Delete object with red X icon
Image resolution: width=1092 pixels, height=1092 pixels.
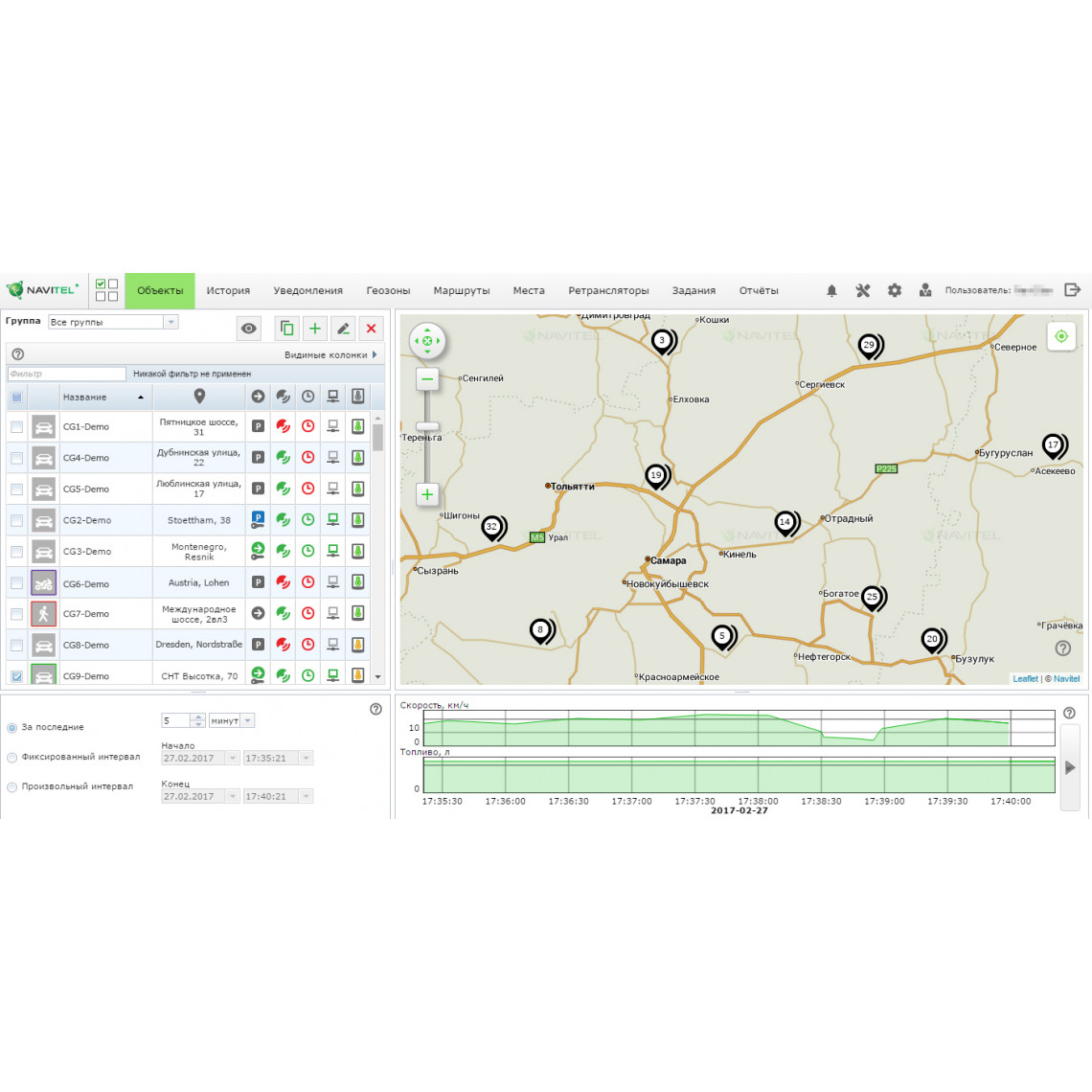[372, 328]
